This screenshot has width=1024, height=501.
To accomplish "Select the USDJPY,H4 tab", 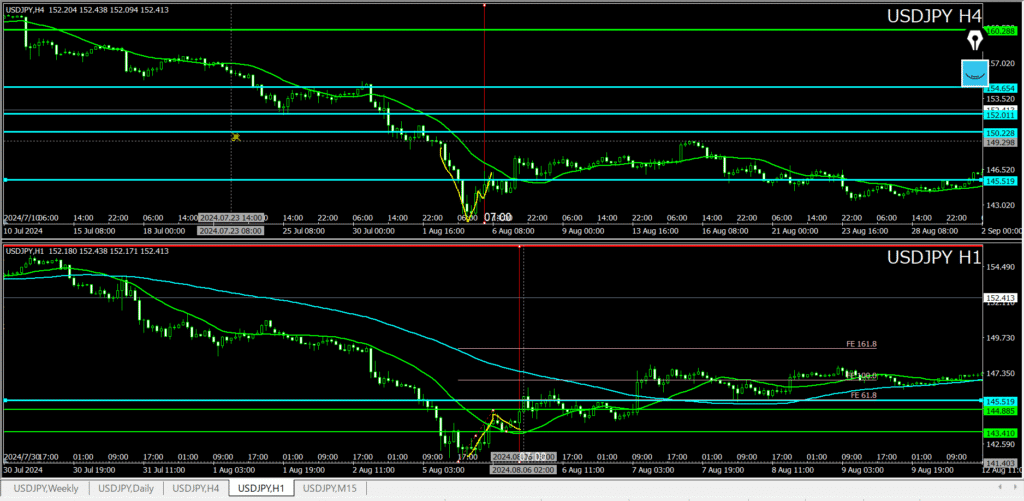I will click(195, 488).
